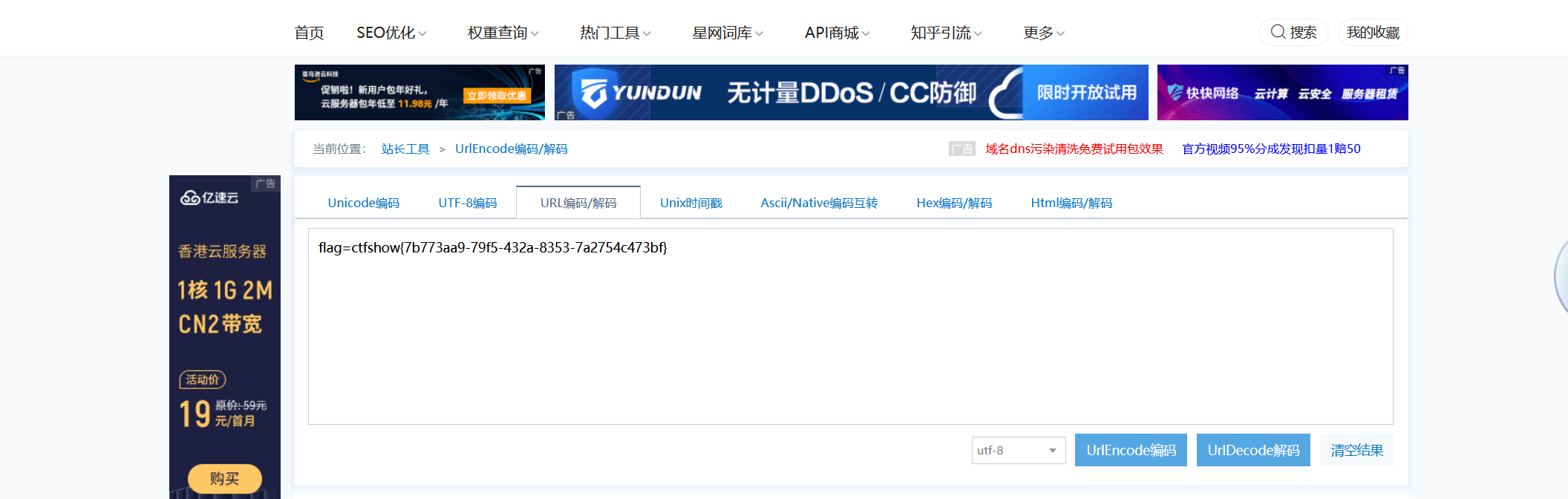Switch to Hex编码/解码 tab
The width and height of the screenshot is (1568, 499).
pos(954,203)
